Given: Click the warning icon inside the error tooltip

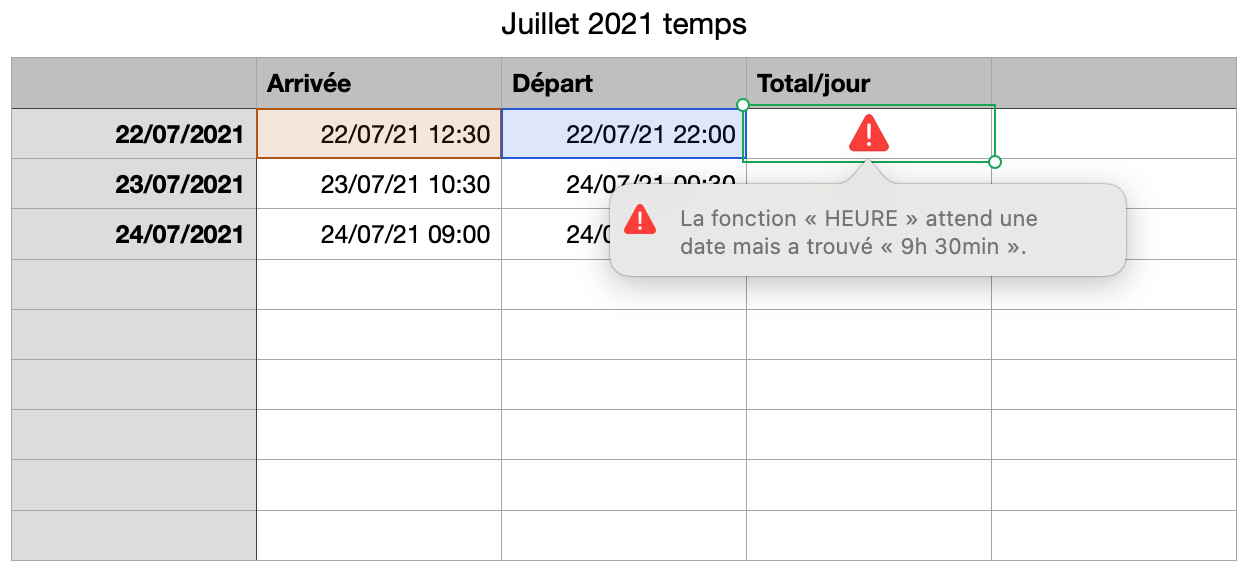Looking at the screenshot, I should click(640, 219).
